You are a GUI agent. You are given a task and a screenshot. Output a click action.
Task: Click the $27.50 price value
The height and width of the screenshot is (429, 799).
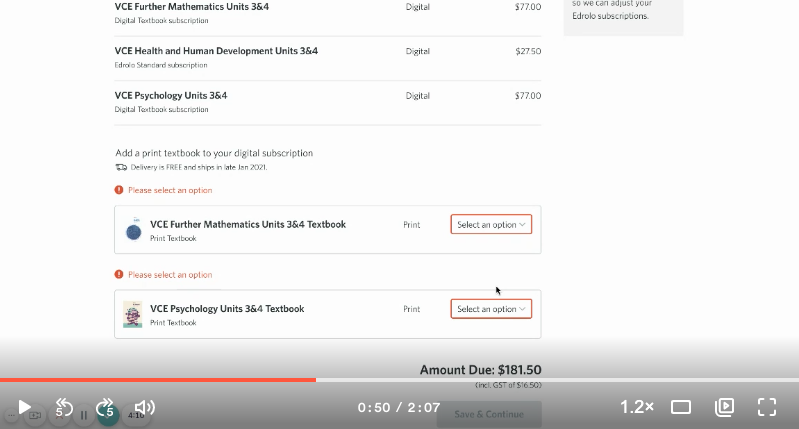click(x=528, y=51)
